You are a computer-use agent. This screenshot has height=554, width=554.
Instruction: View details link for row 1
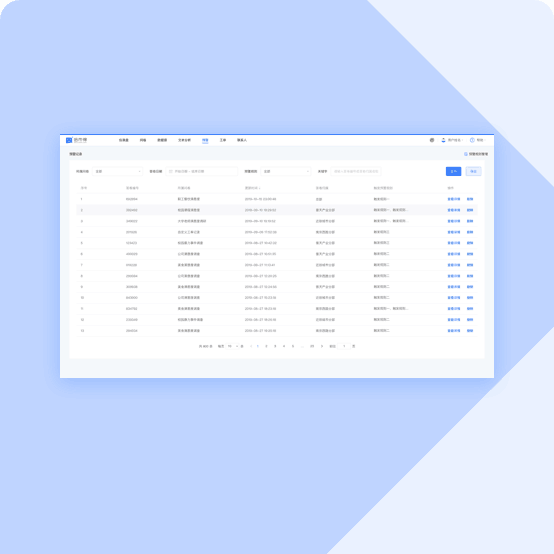[454, 199]
